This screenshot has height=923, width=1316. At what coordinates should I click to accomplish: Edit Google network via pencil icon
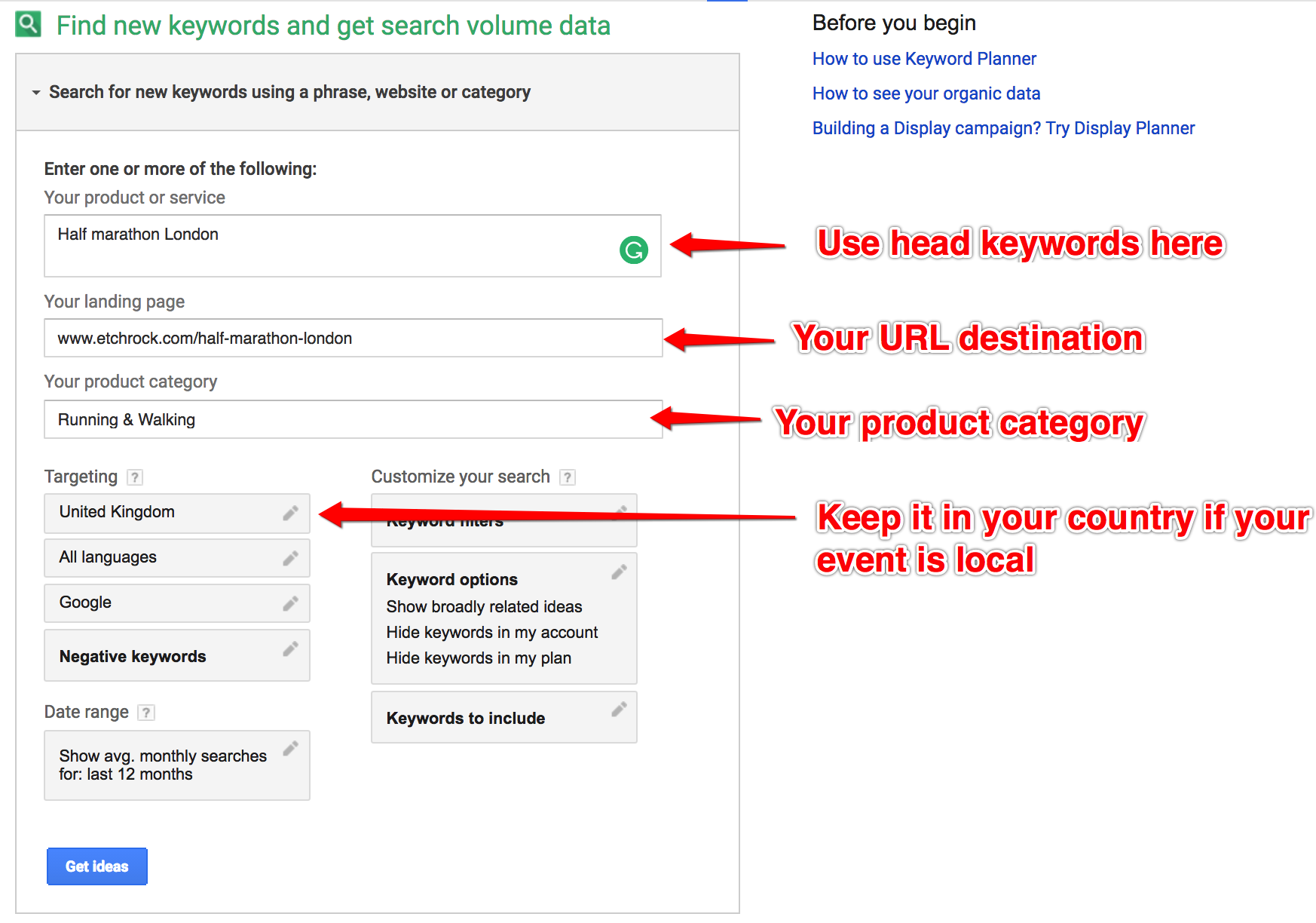[290, 604]
